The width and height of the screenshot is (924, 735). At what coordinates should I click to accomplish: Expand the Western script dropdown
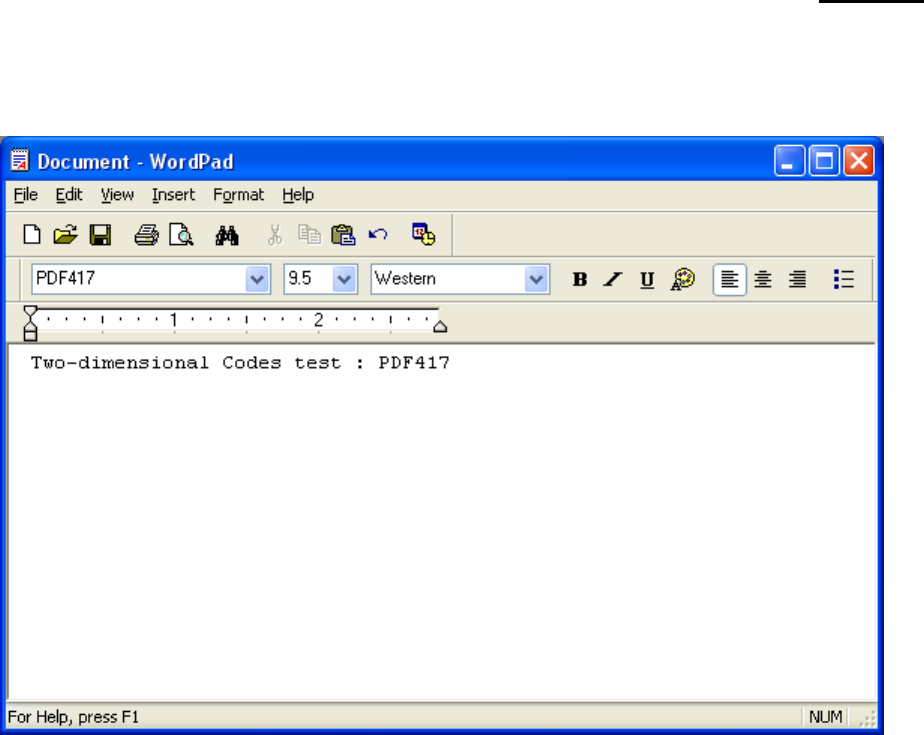point(536,279)
